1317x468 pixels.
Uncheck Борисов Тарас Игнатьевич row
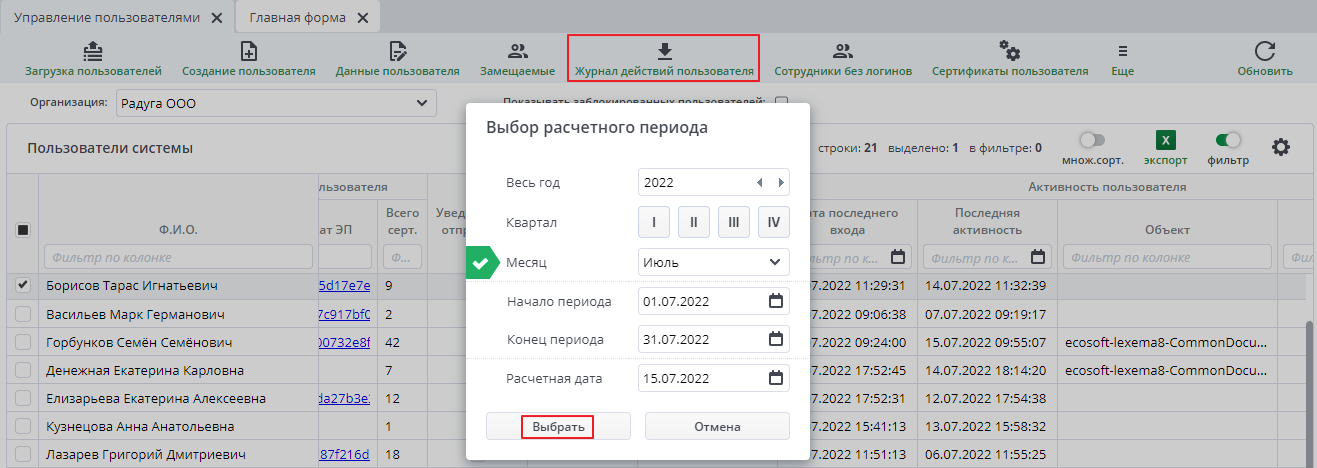[23, 285]
